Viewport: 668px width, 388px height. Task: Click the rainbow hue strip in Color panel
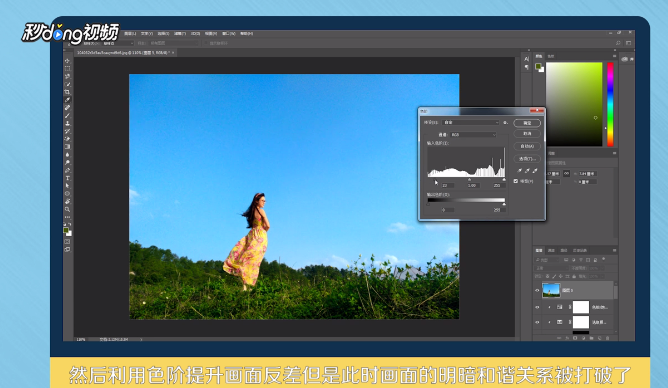click(610, 104)
